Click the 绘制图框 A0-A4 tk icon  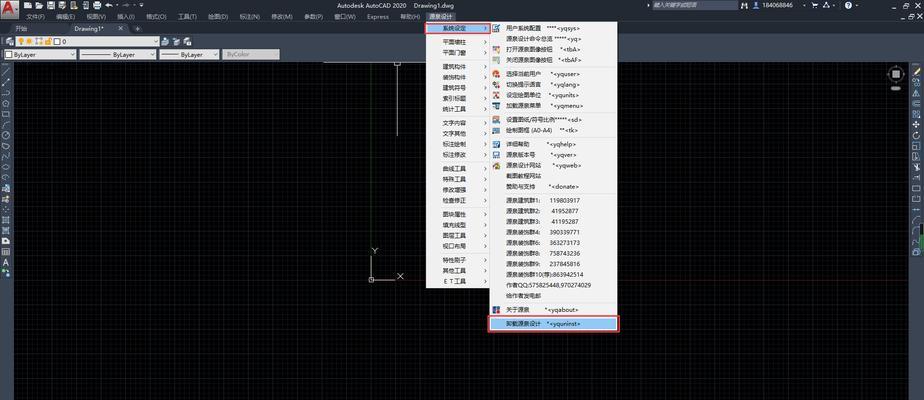pyautogui.click(x=496, y=130)
